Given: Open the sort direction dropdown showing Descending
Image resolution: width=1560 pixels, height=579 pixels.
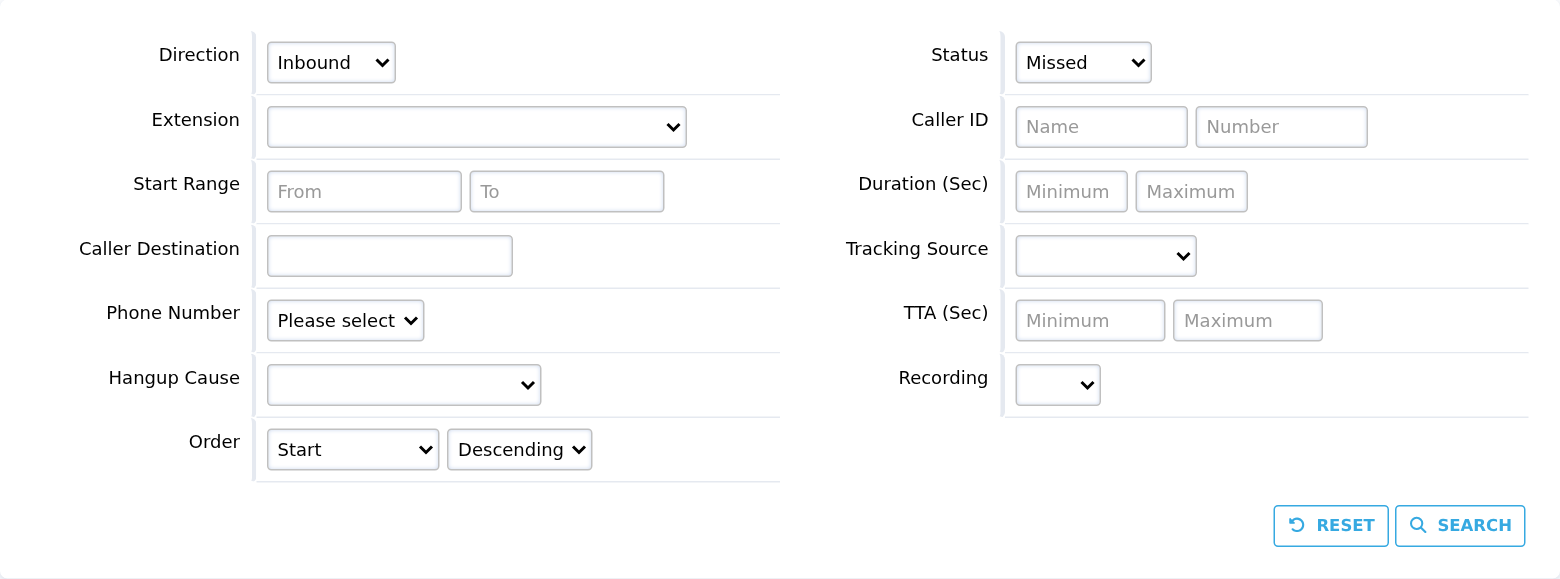Looking at the screenshot, I should coord(520,450).
